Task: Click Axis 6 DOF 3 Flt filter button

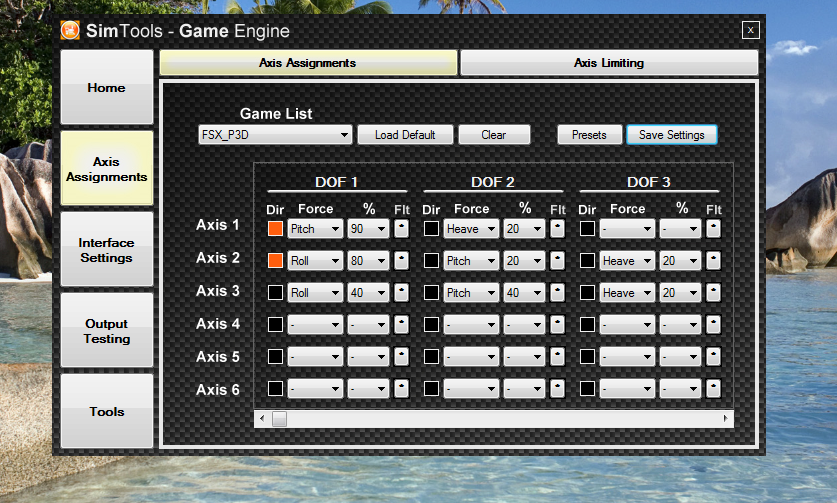Action: pyautogui.click(x=713, y=389)
